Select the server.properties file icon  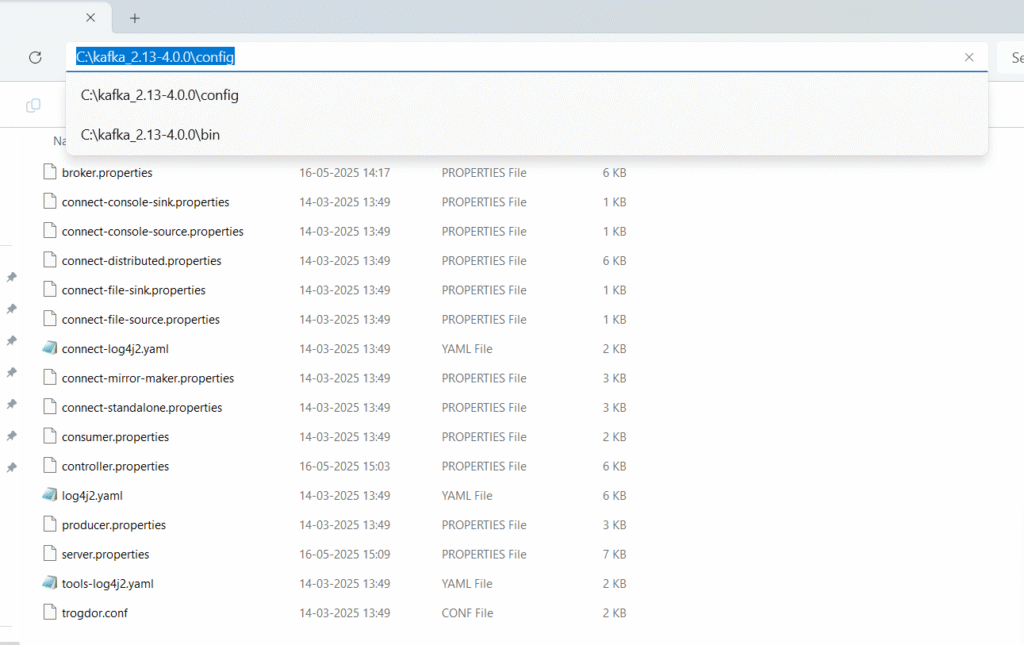point(50,554)
